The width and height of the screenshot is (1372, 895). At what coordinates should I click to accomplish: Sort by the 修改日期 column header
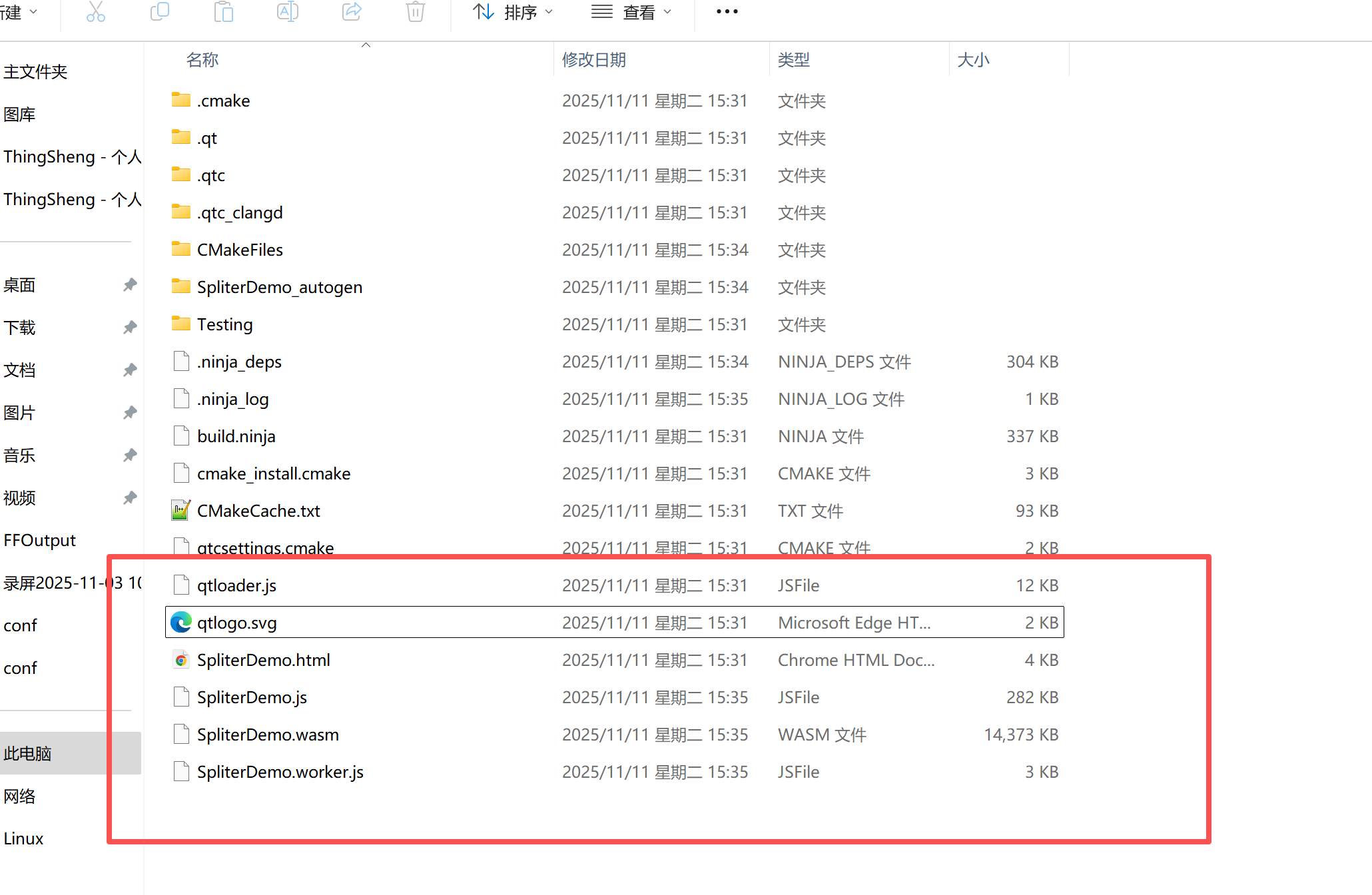coord(594,60)
